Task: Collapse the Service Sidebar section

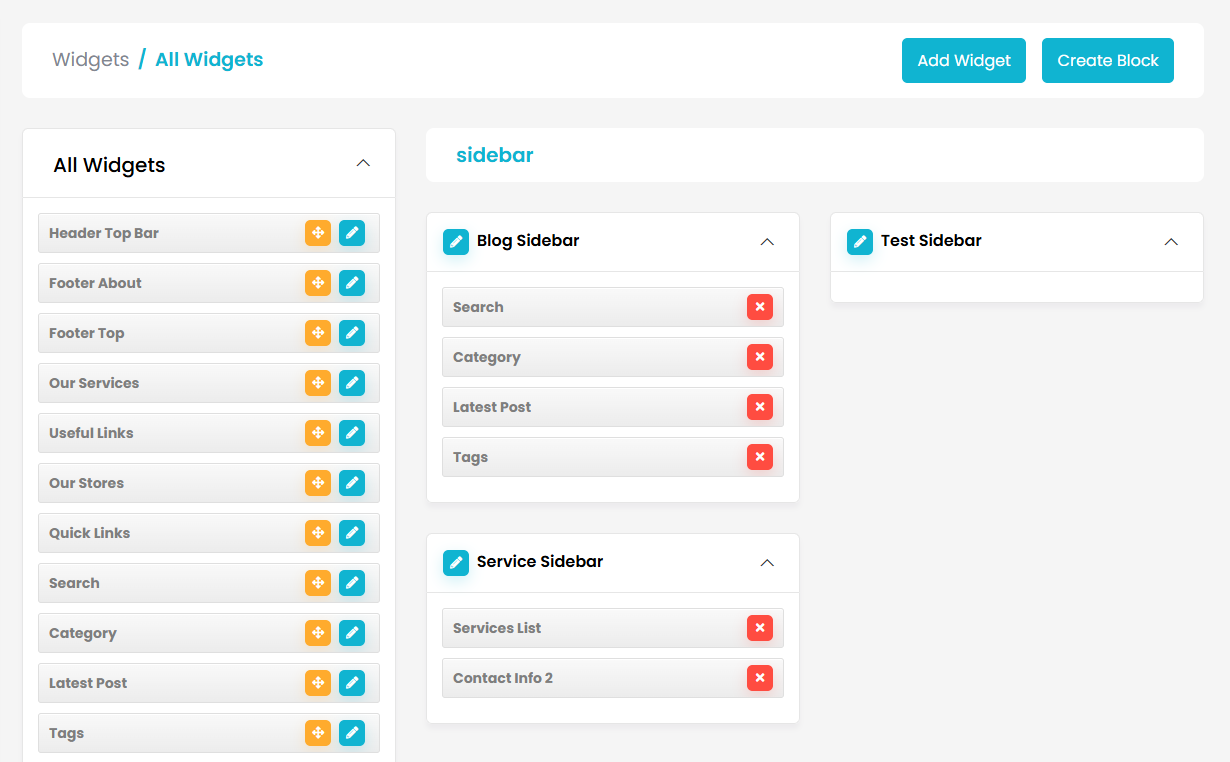Action: [x=767, y=562]
